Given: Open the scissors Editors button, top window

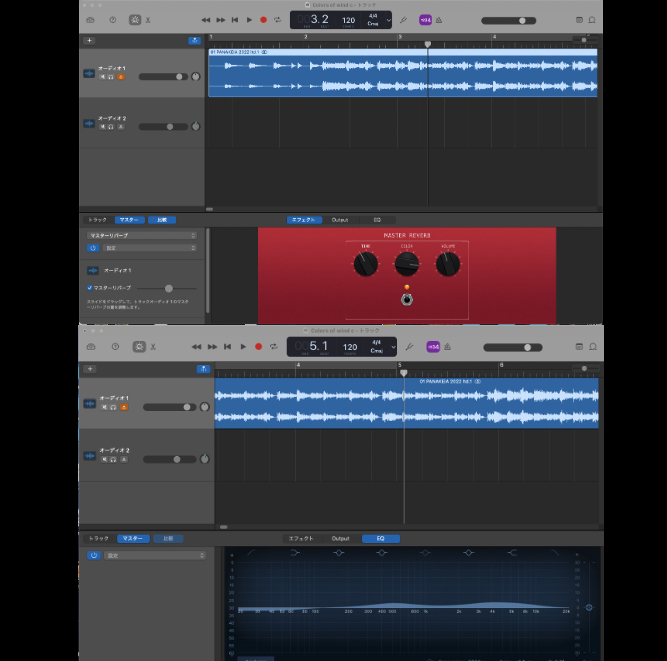Looking at the screenshot, I should tap(148, 20).
